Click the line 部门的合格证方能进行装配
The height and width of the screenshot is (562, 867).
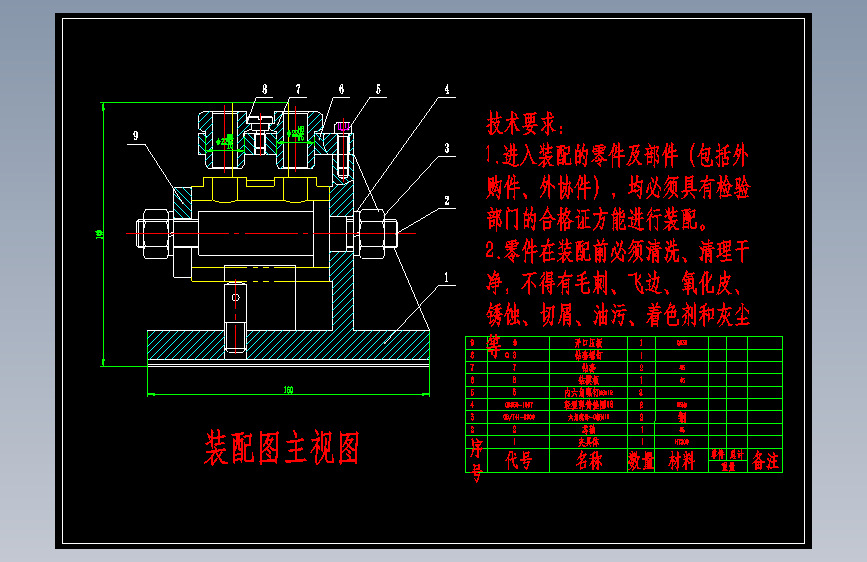click(x=597, y=220)
